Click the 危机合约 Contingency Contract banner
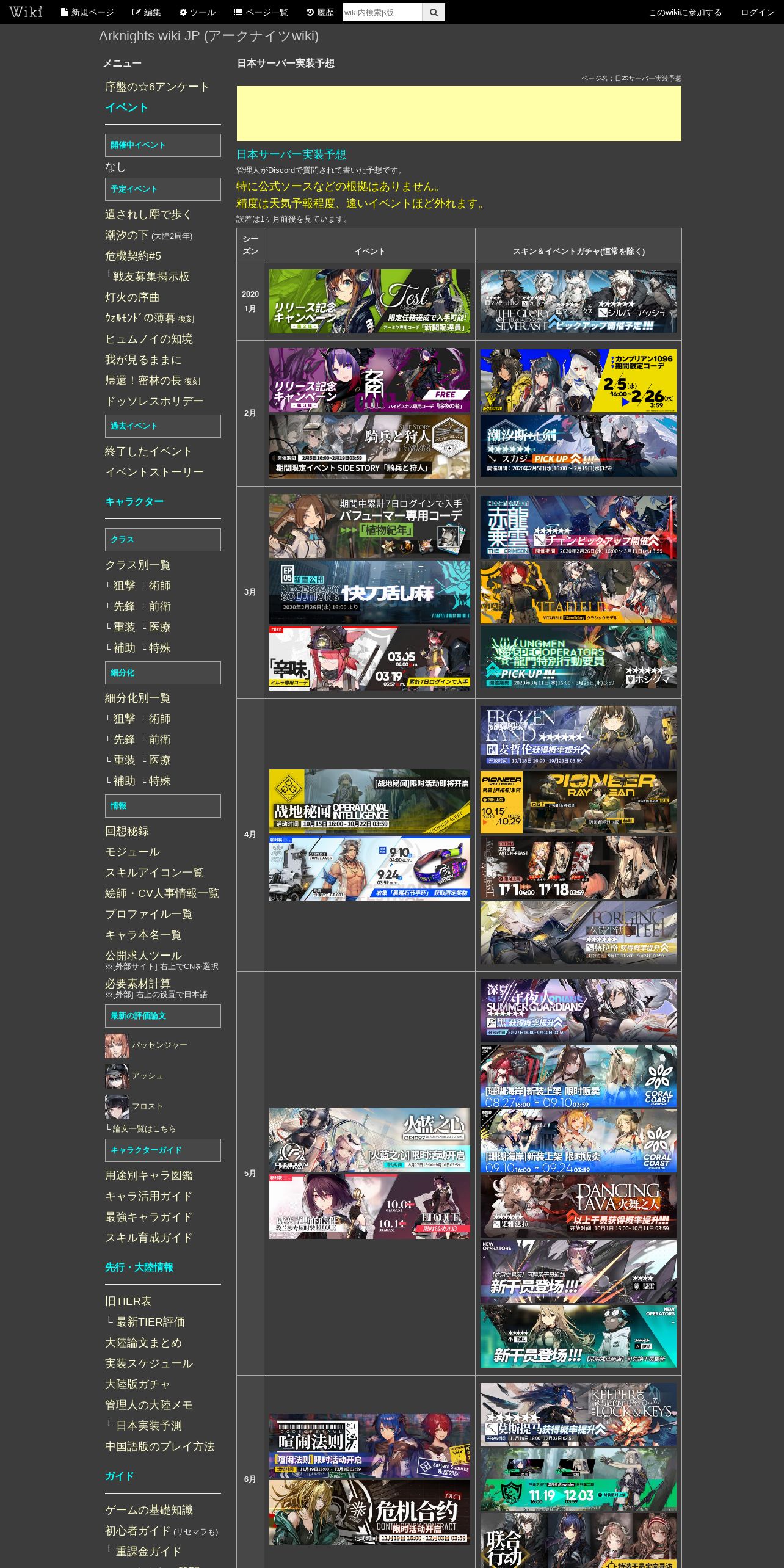This screenshot has height=1568, width=784. tap(369, 1512)
